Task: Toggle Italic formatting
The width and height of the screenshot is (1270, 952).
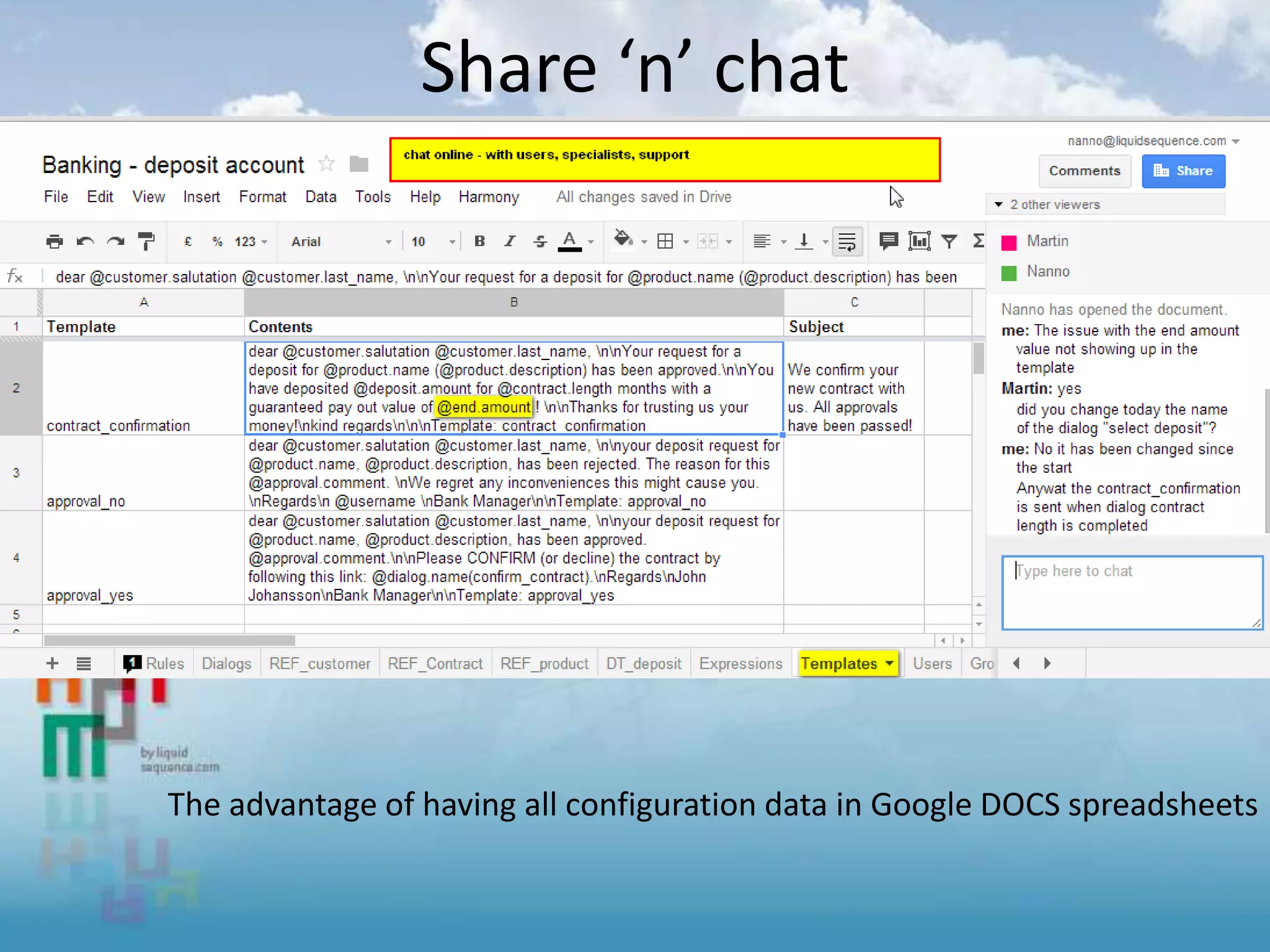Action: click(510, 241)
